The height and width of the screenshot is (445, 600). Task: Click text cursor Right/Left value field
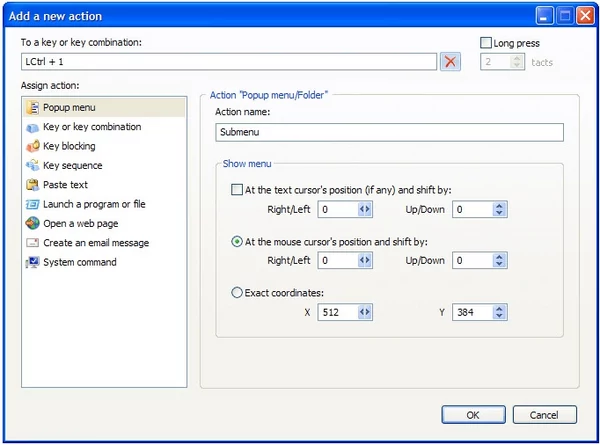[x=338, y=209]
